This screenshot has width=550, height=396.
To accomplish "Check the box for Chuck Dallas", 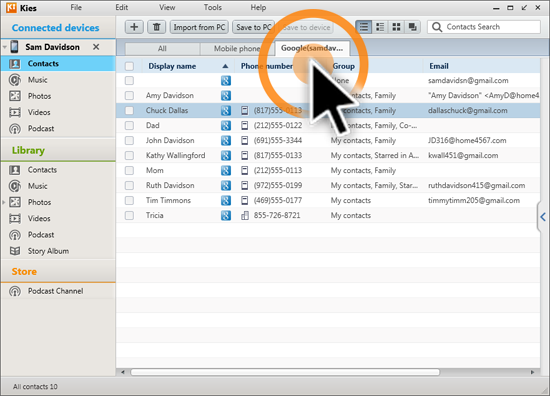I will (x=129, y=110).
